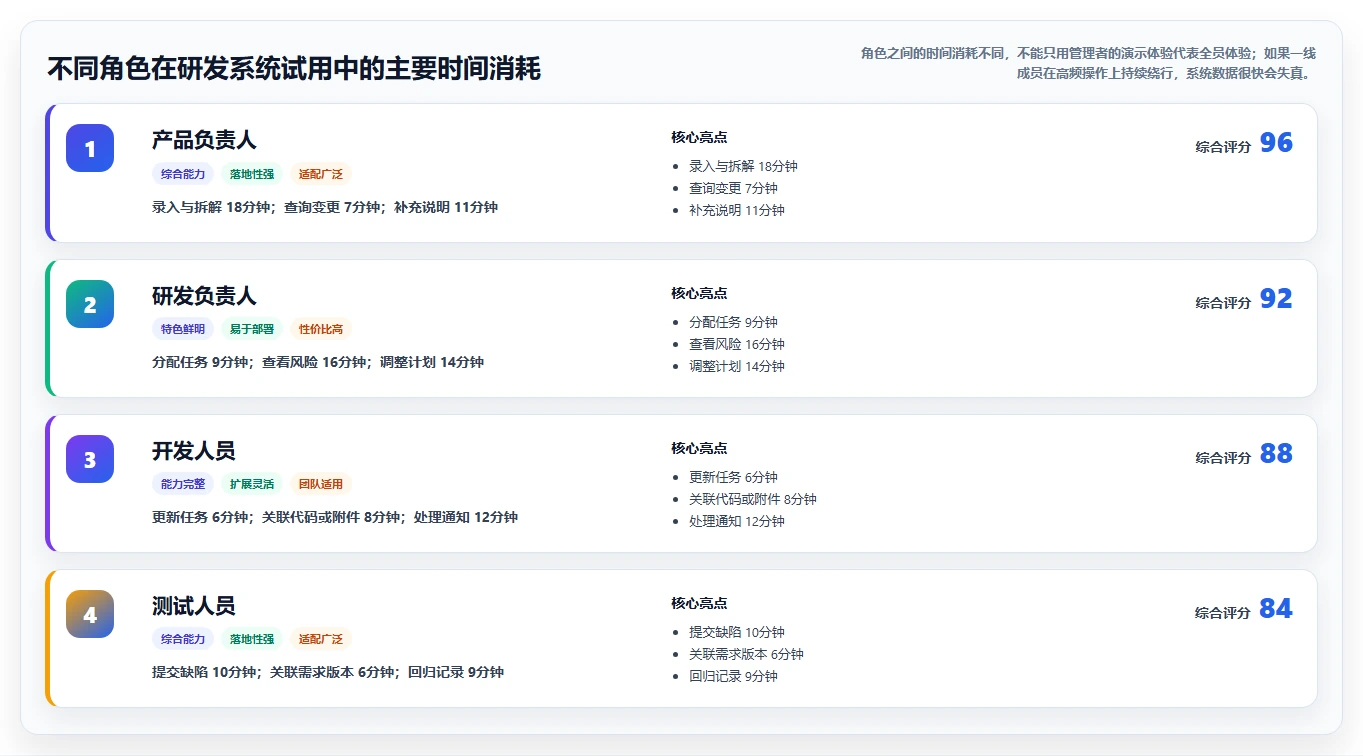Select the 性价比高 tag
Screen dimensions: 1363x756
[x=321, y=329]
